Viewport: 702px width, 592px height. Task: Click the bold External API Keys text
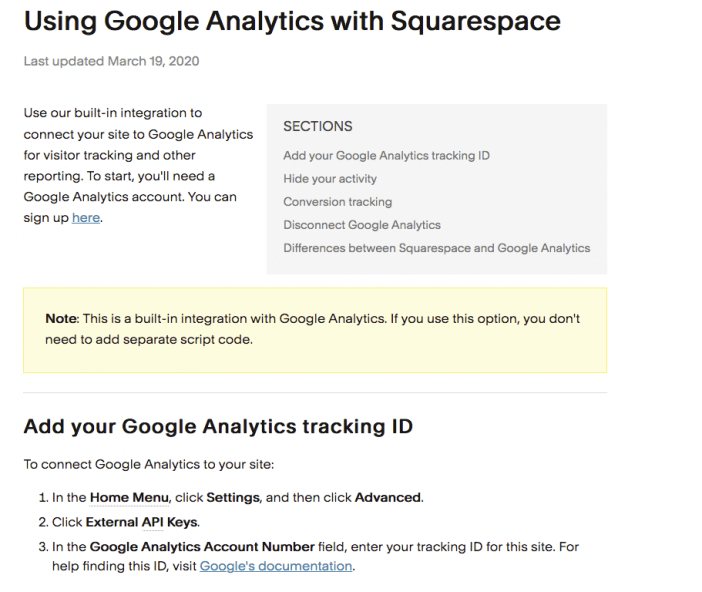tap(141, 522)
